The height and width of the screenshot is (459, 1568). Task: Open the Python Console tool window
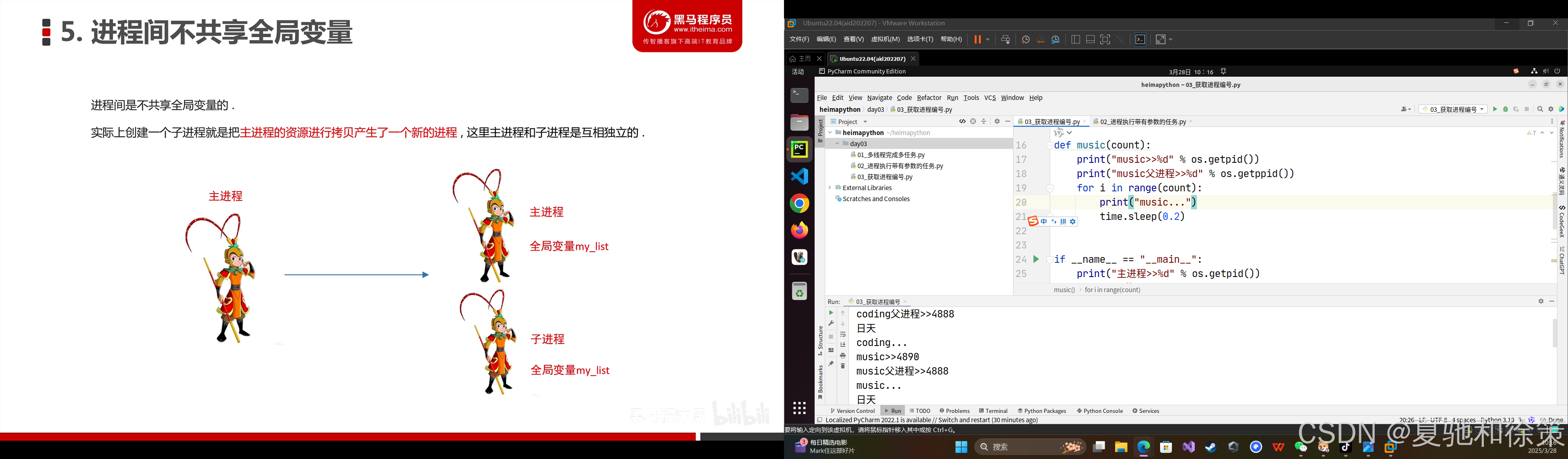click(1099, 411)
